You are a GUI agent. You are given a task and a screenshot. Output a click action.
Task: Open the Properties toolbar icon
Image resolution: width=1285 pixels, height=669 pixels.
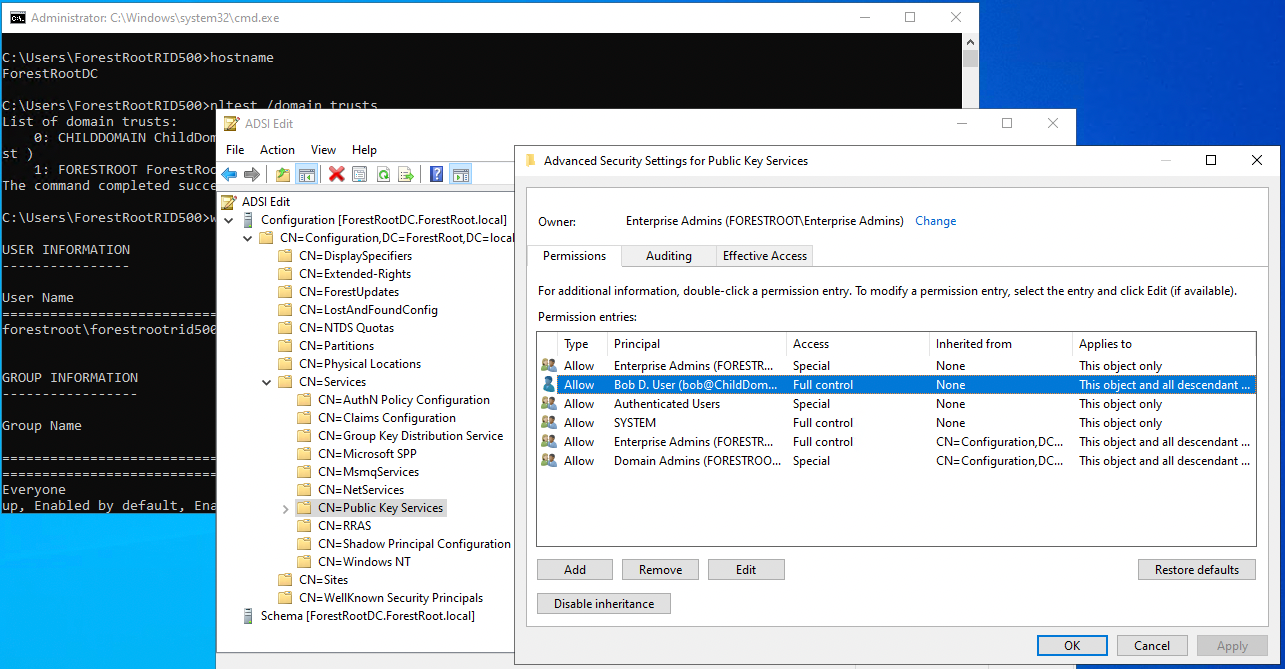(x=360, y=174)
